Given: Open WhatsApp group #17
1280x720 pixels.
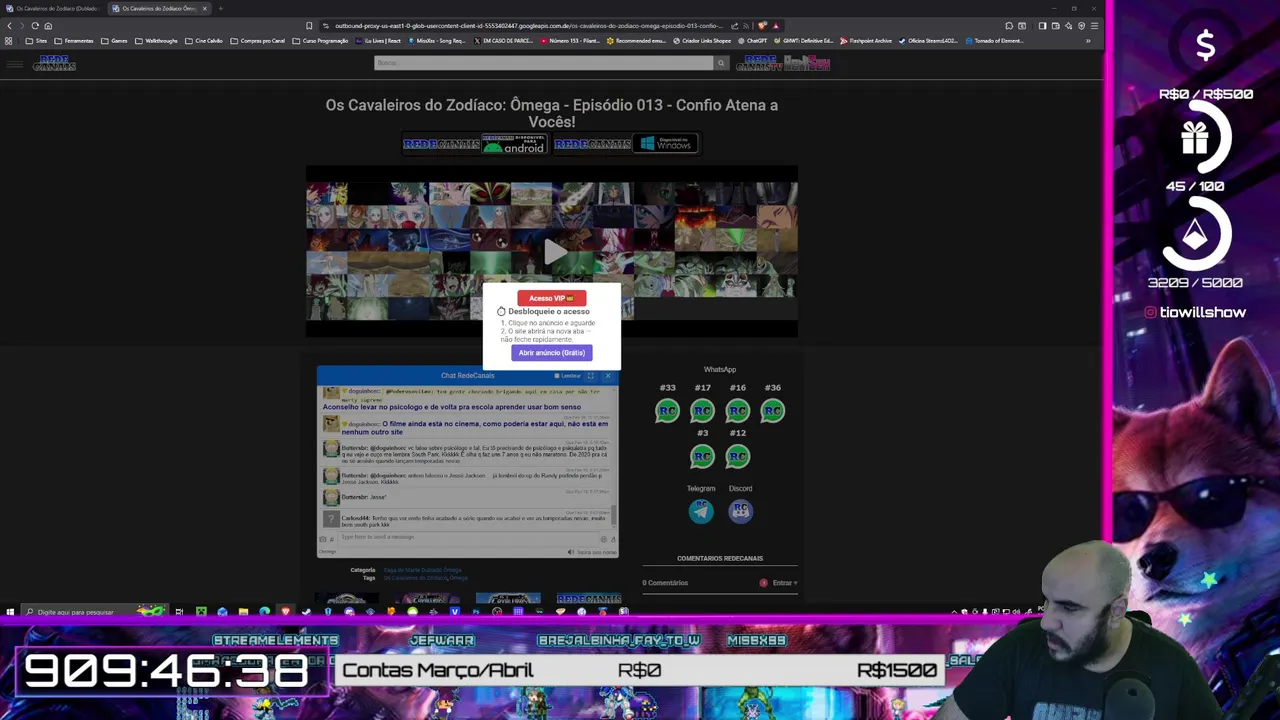Looking at the screenshot, I should tap(702, 411).
